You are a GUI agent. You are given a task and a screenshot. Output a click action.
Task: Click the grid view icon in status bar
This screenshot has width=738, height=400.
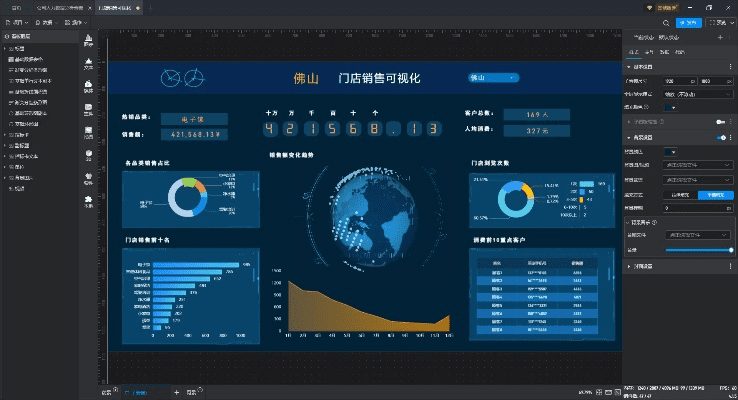tap(599, 392)
